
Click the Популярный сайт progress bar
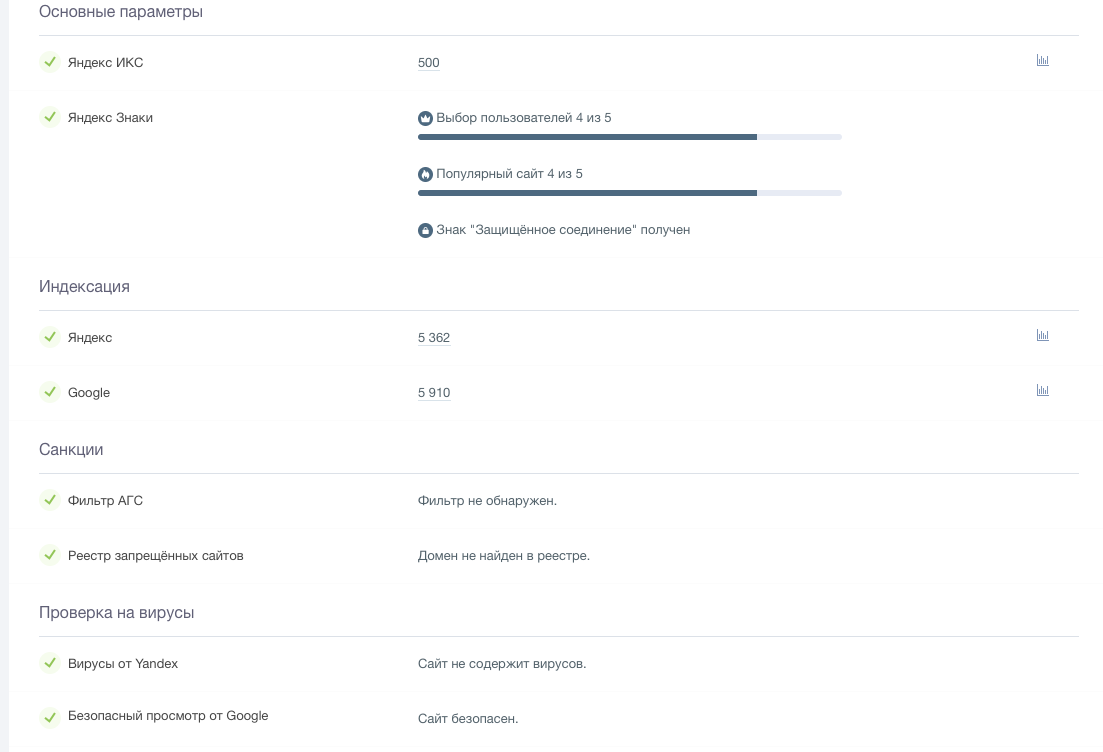tap(630, 193)
